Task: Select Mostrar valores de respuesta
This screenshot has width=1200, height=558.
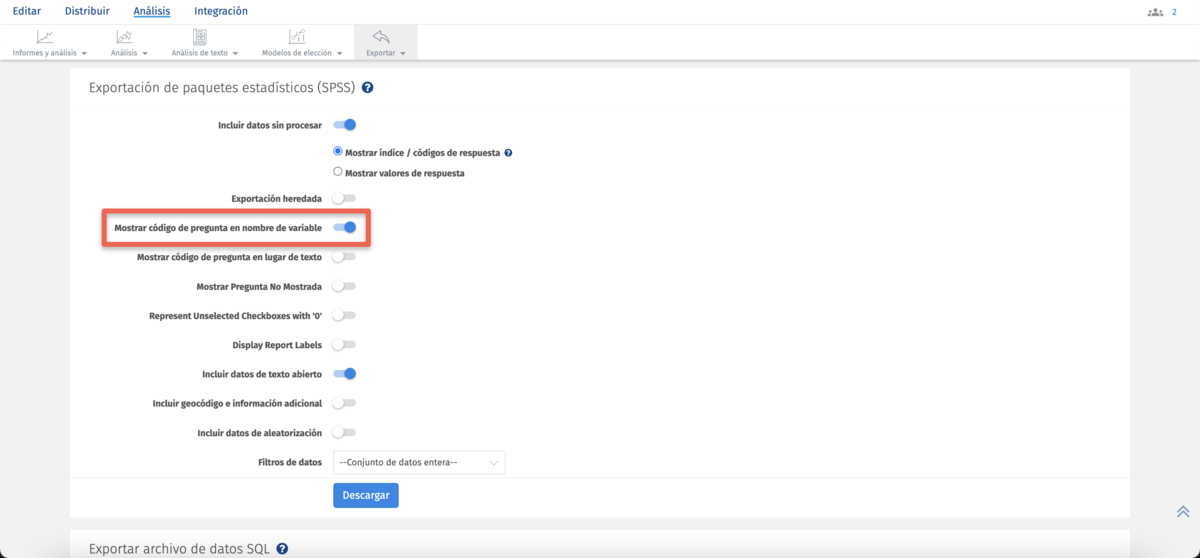Action: pos(338,172)
